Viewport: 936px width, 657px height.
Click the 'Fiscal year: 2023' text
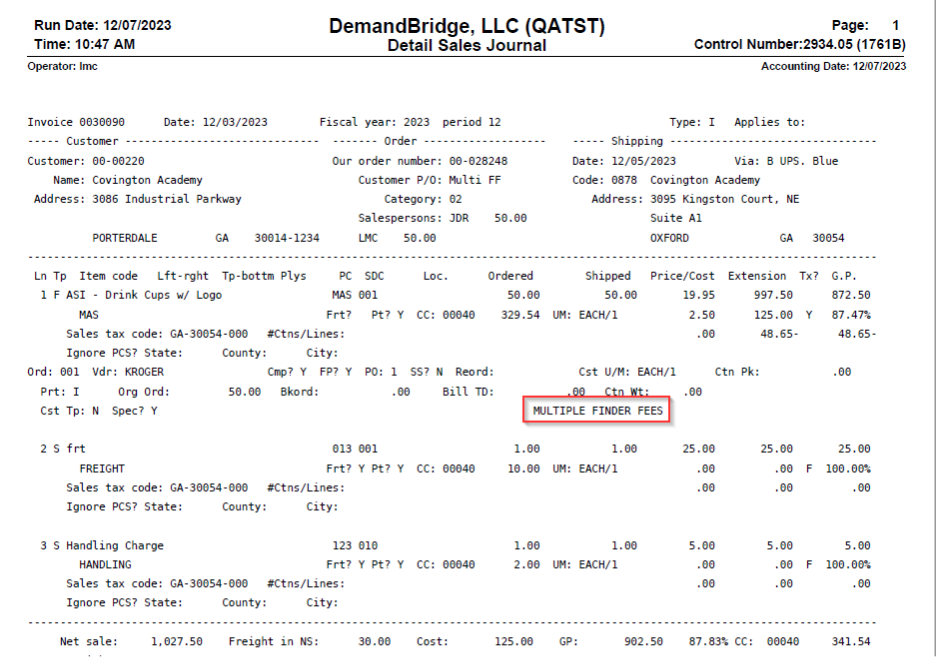click(374, 122)
